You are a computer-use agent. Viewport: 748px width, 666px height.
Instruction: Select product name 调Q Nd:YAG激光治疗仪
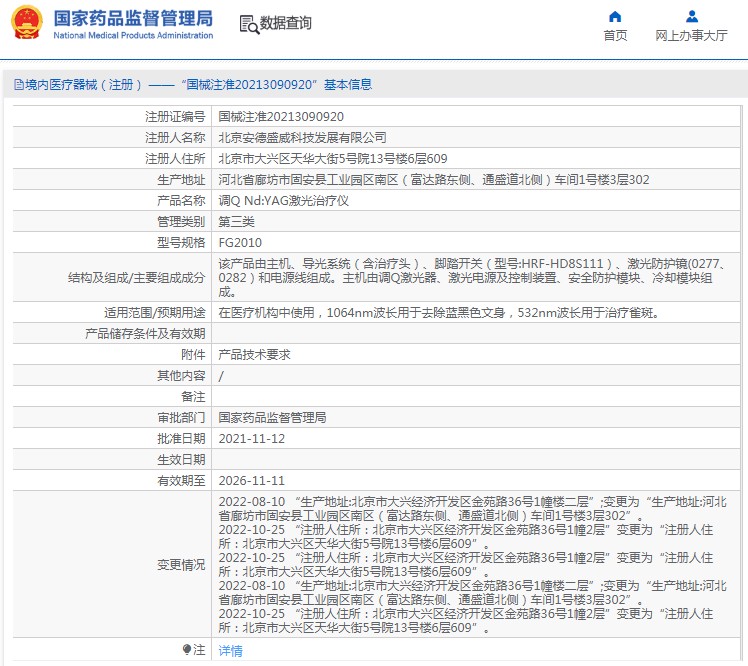283,201
